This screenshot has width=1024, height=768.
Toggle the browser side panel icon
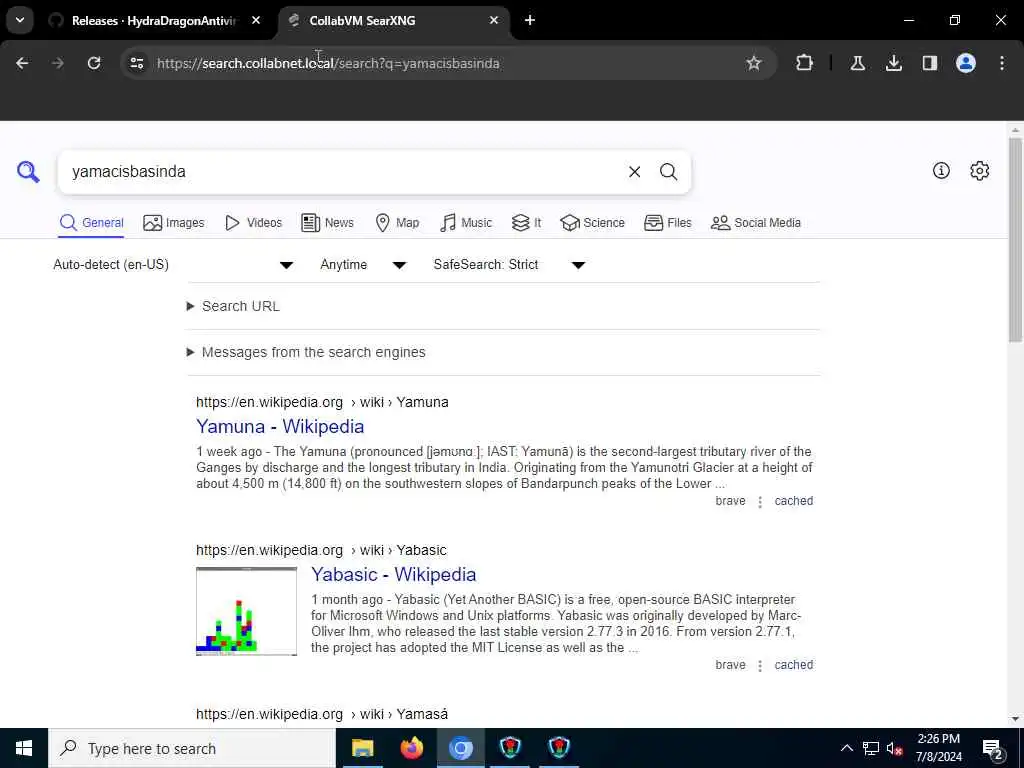(x=930, y=63)
